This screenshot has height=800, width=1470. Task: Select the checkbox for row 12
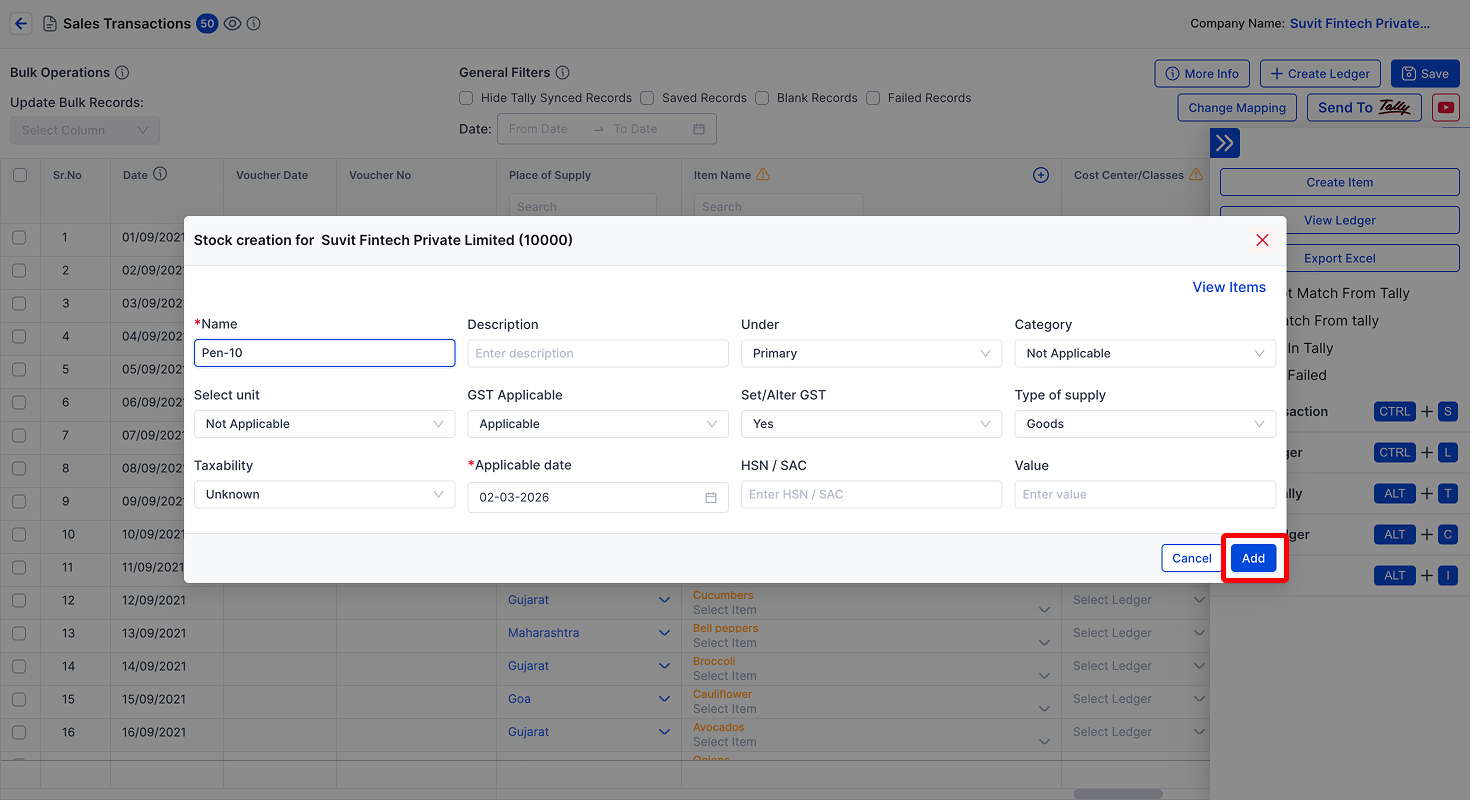point(19,600)
